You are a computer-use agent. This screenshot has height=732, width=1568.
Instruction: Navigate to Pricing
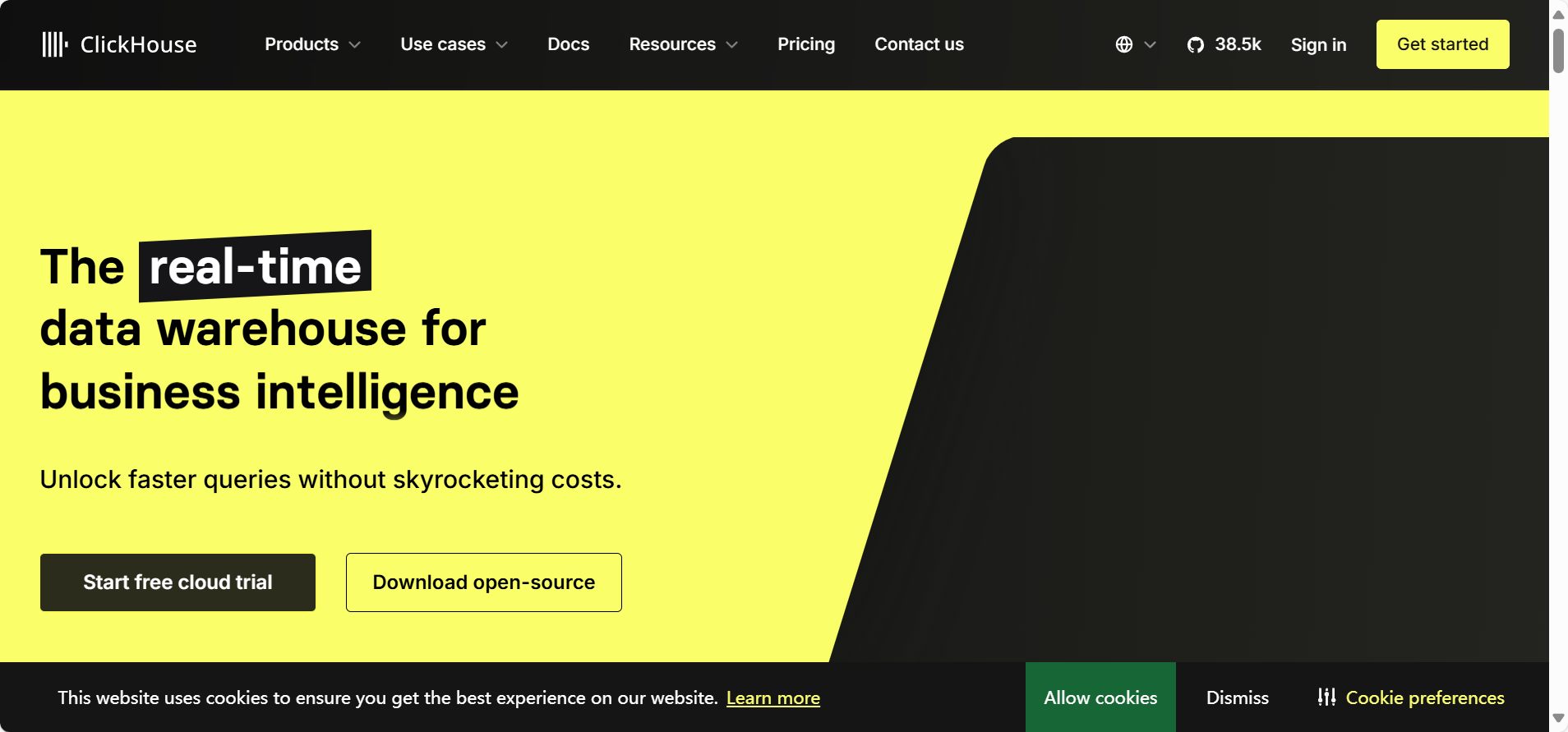(x=806, y=44)
